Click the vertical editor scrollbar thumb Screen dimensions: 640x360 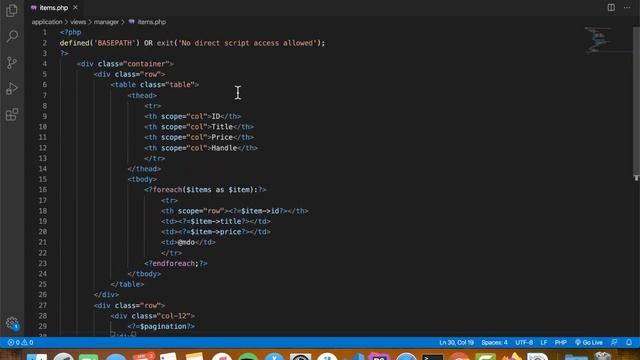pyautogui.click(x=636, y=102)
